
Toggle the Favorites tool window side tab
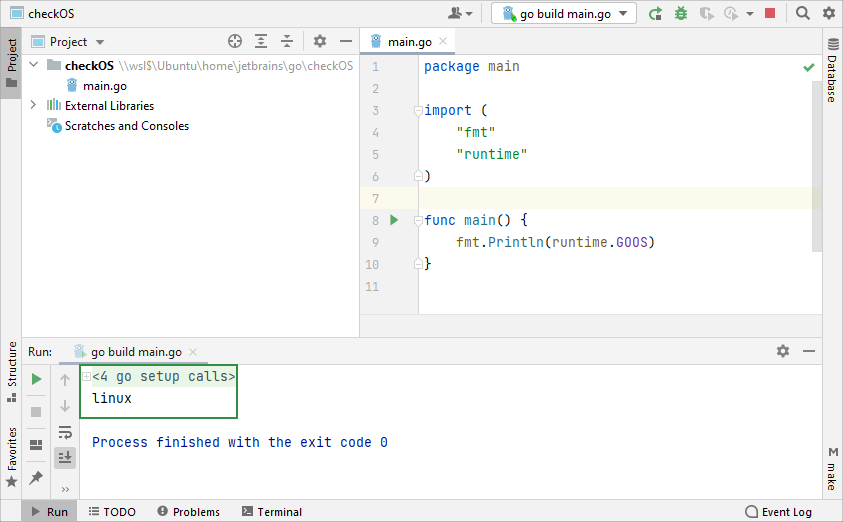click(x=11, y=457)
